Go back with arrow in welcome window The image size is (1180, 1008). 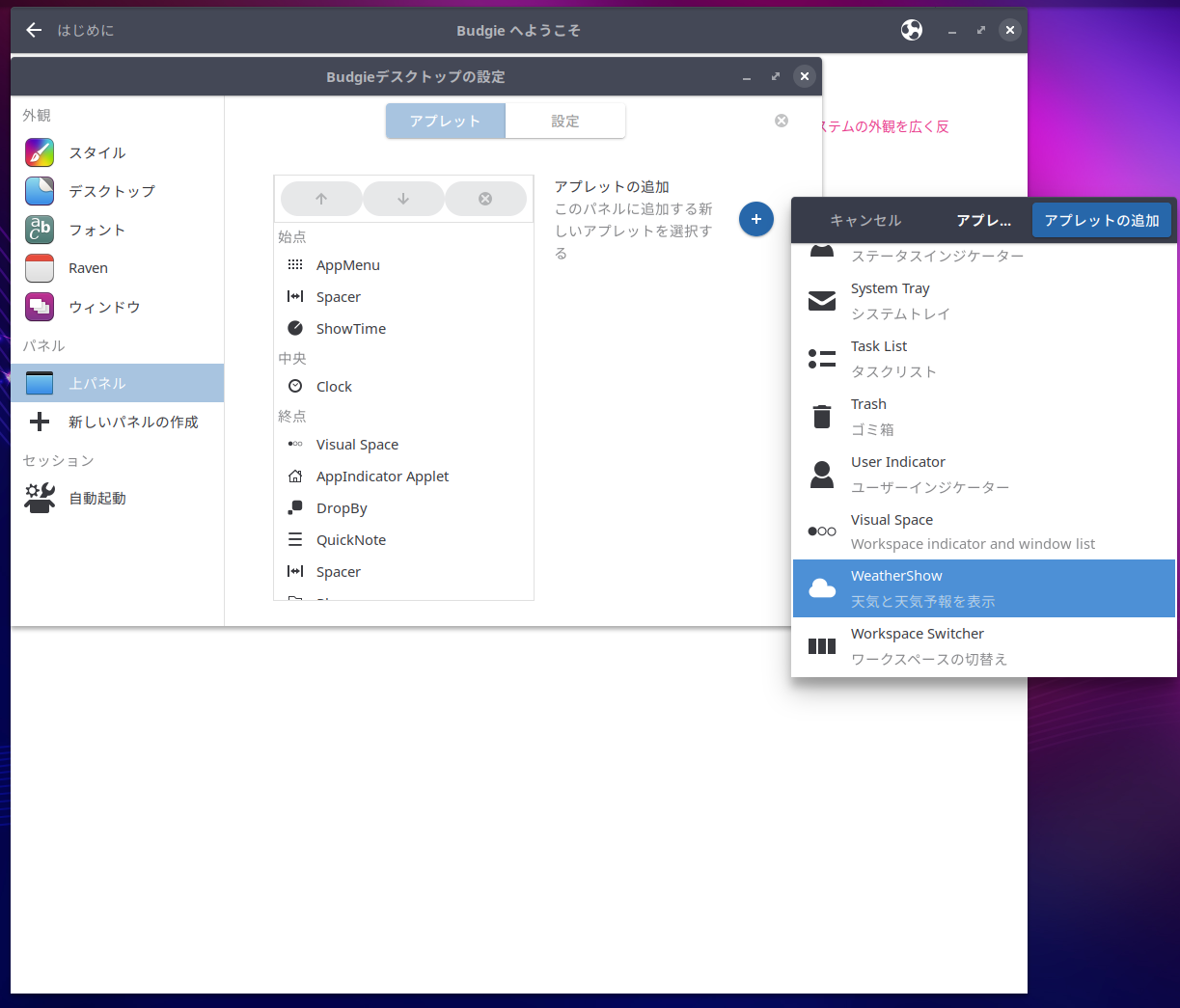coord(34,30)
